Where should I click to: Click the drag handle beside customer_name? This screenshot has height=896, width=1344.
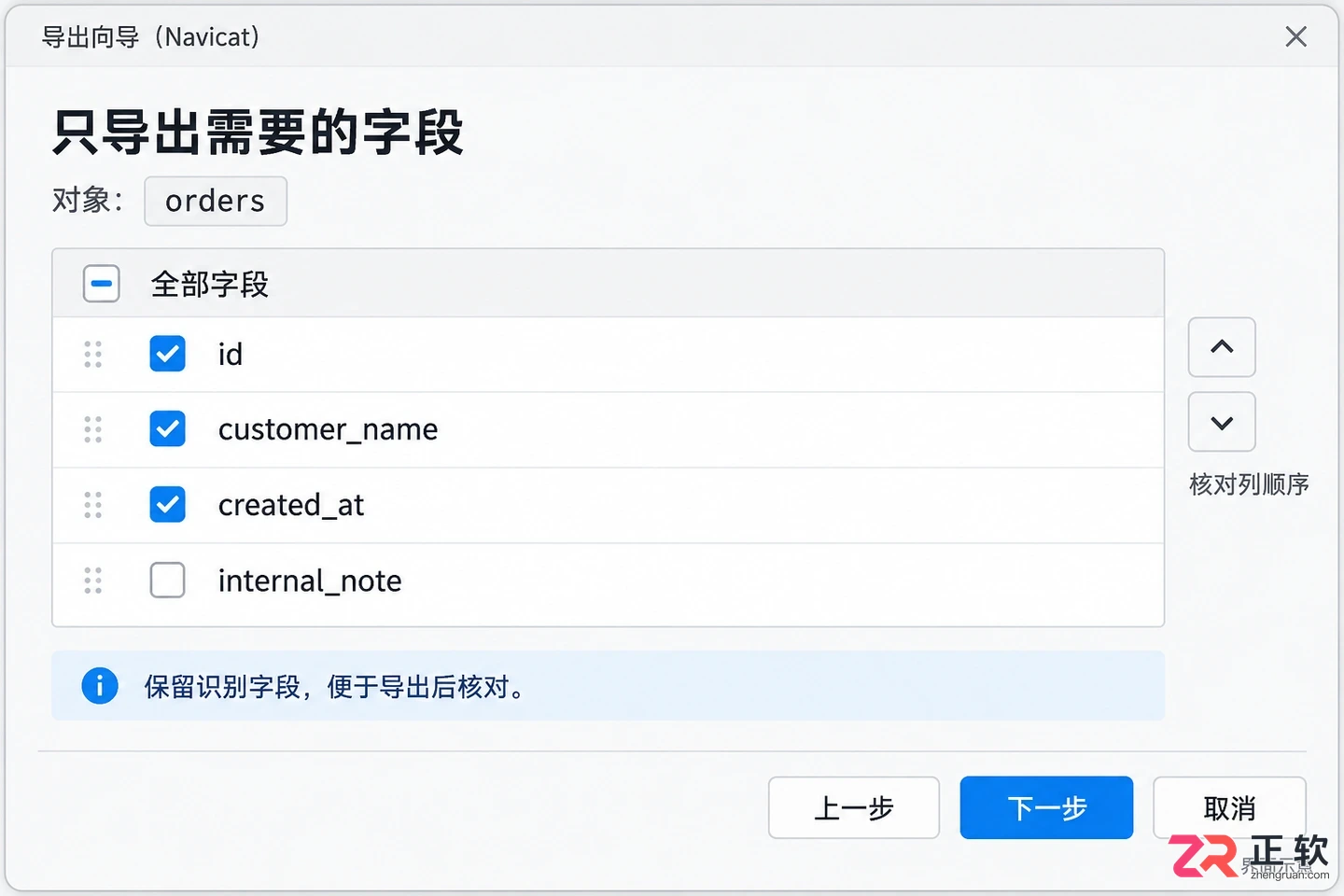[x=93, y=429]
